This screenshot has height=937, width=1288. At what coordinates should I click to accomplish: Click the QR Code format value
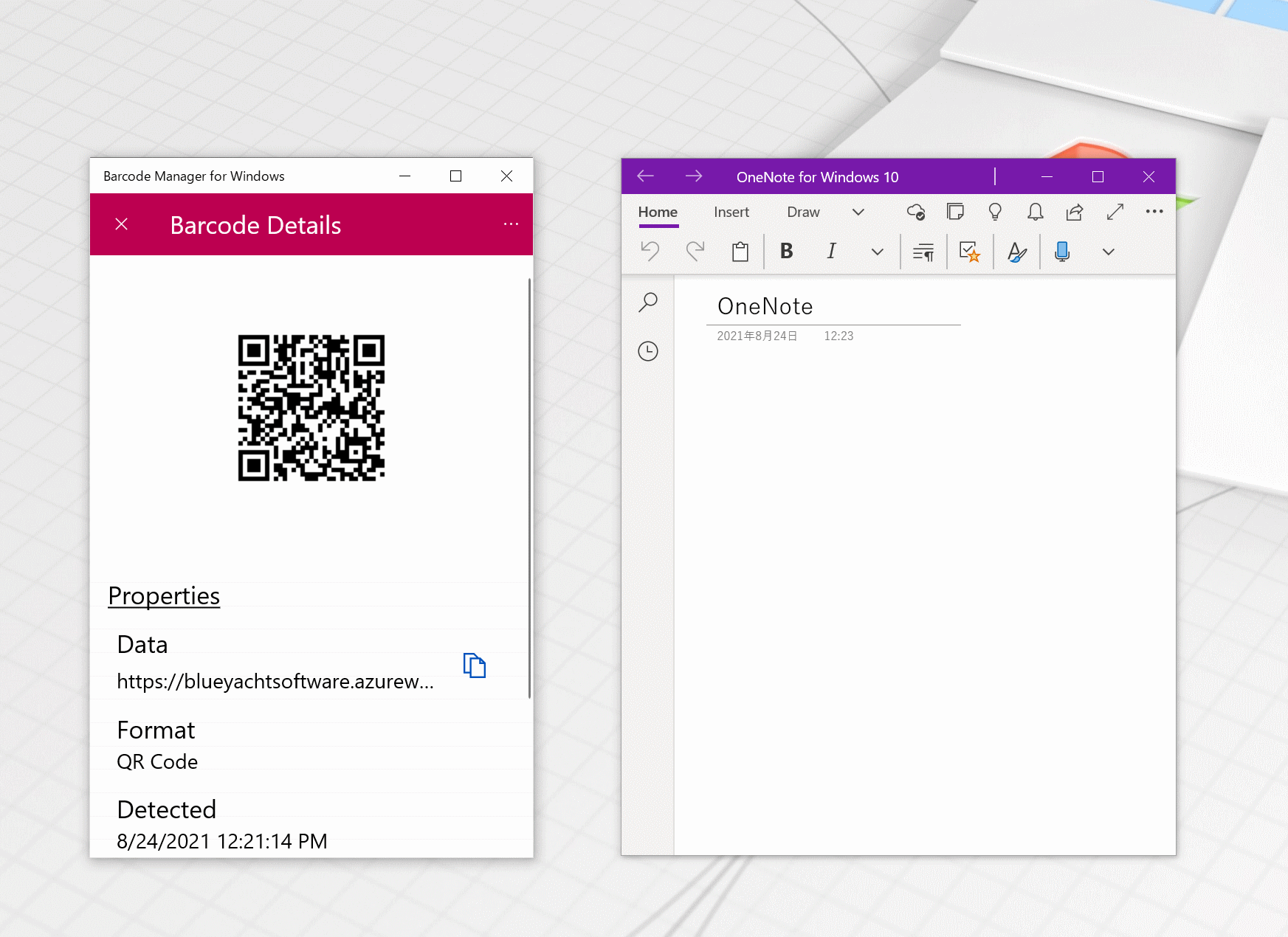157,761
